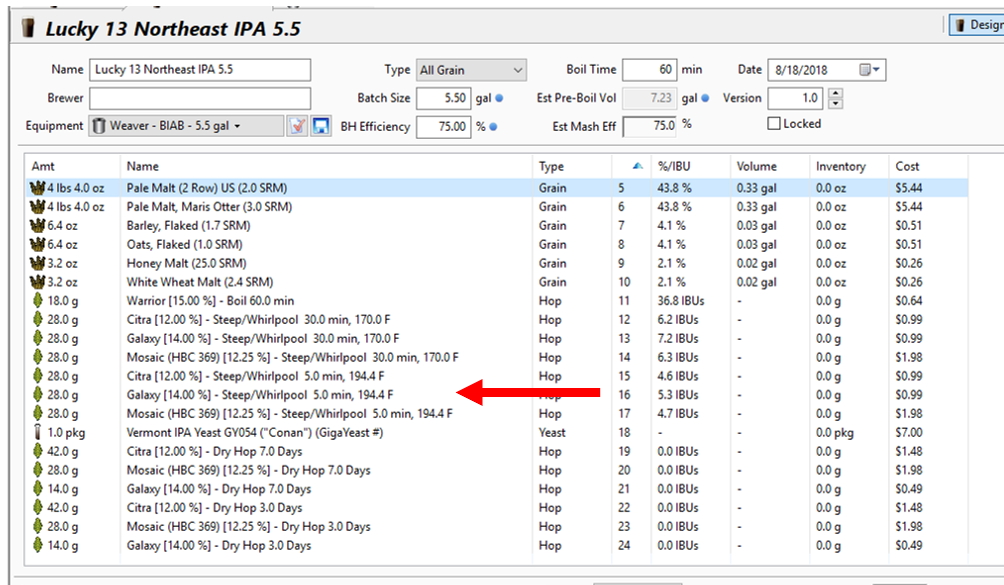1004x585 pixels.
Task: Click the '36.8 IBUs' cell for Warrior
Action: (x=681, y=301)
